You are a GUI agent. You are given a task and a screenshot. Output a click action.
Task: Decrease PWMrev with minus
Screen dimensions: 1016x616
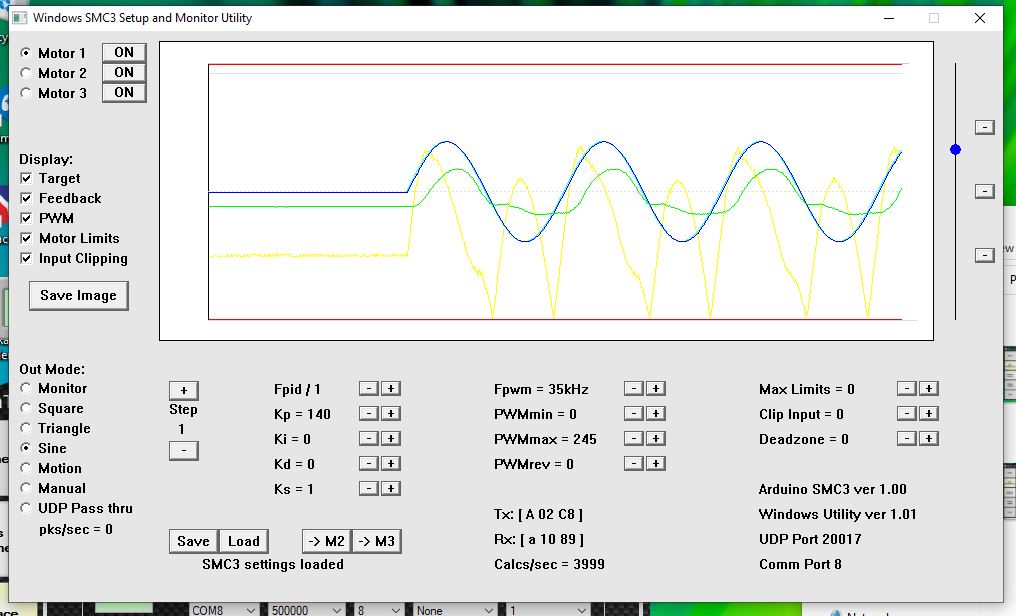pyautogui.click(x=634, y=464)
